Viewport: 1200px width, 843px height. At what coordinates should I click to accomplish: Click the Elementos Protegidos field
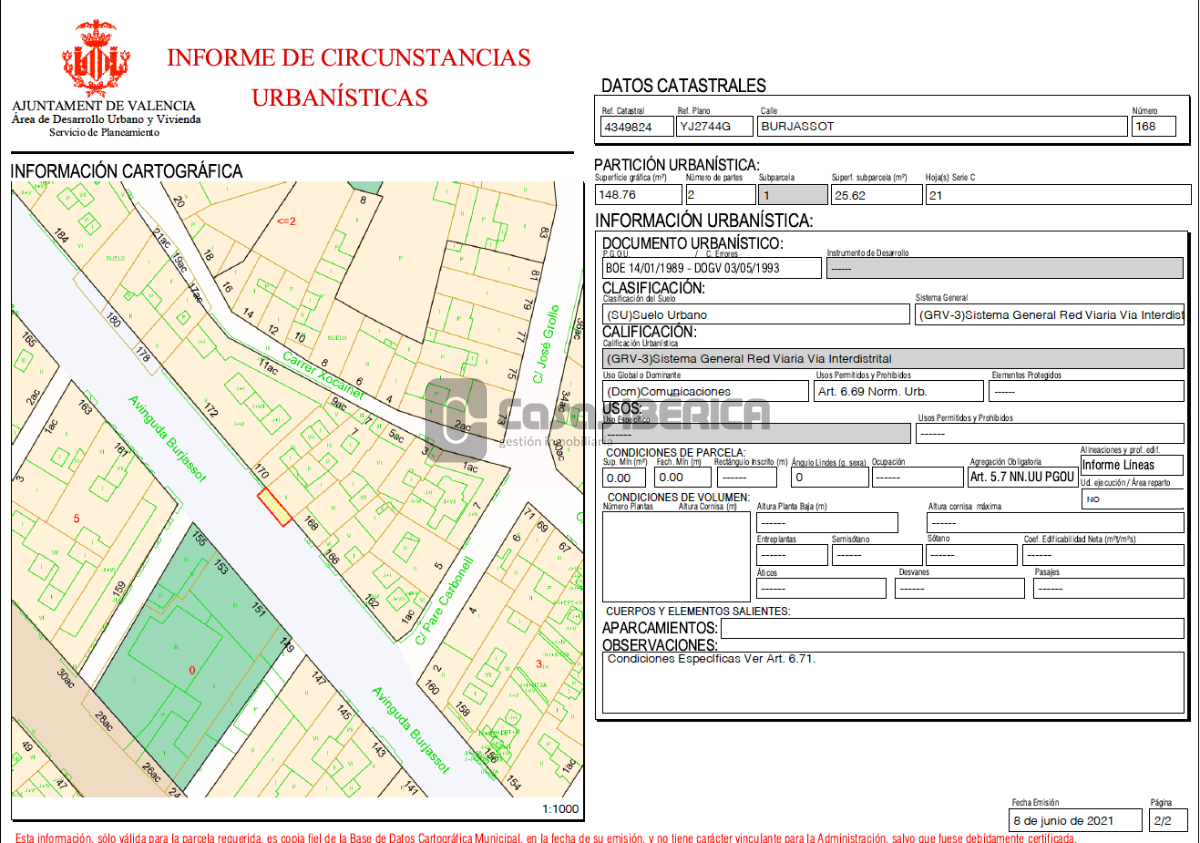click(1087, 391)
